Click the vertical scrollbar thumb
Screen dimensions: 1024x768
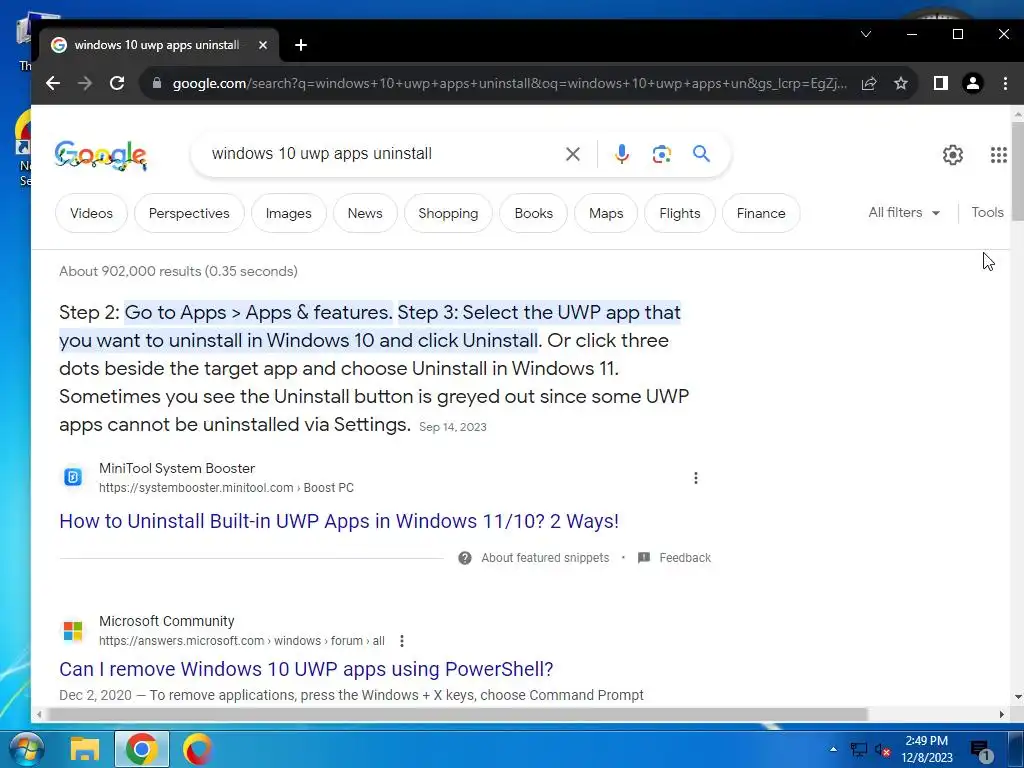tap(1017, 172)
